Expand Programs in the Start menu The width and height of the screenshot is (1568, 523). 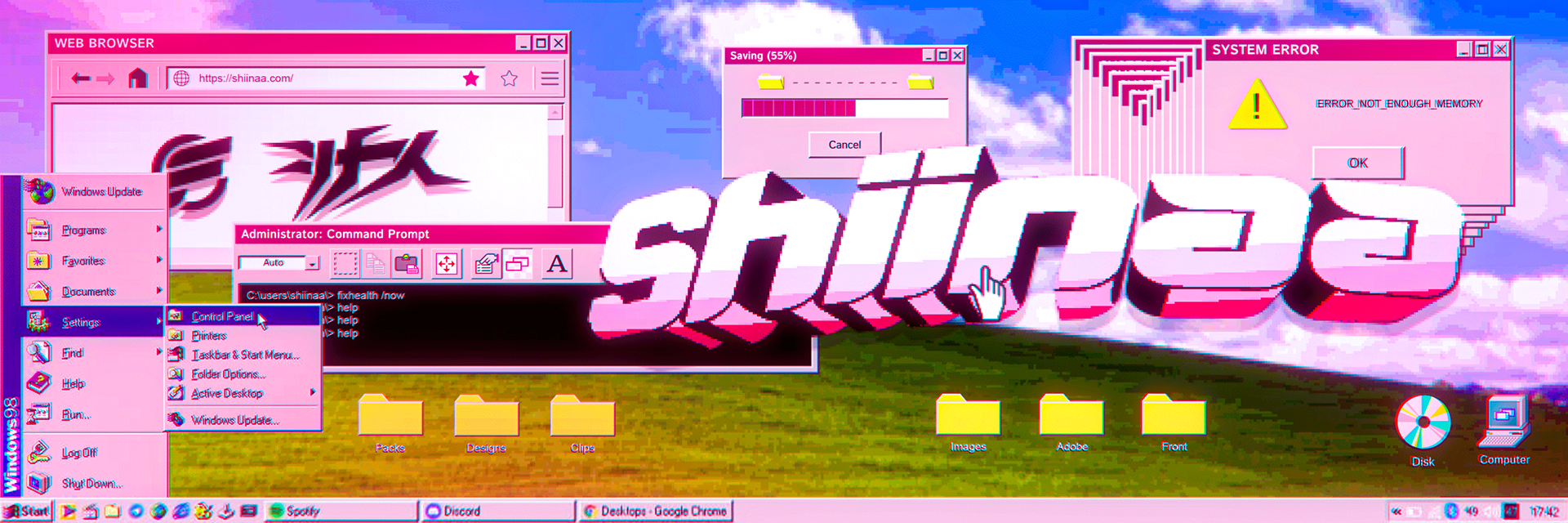coord(95,230)
